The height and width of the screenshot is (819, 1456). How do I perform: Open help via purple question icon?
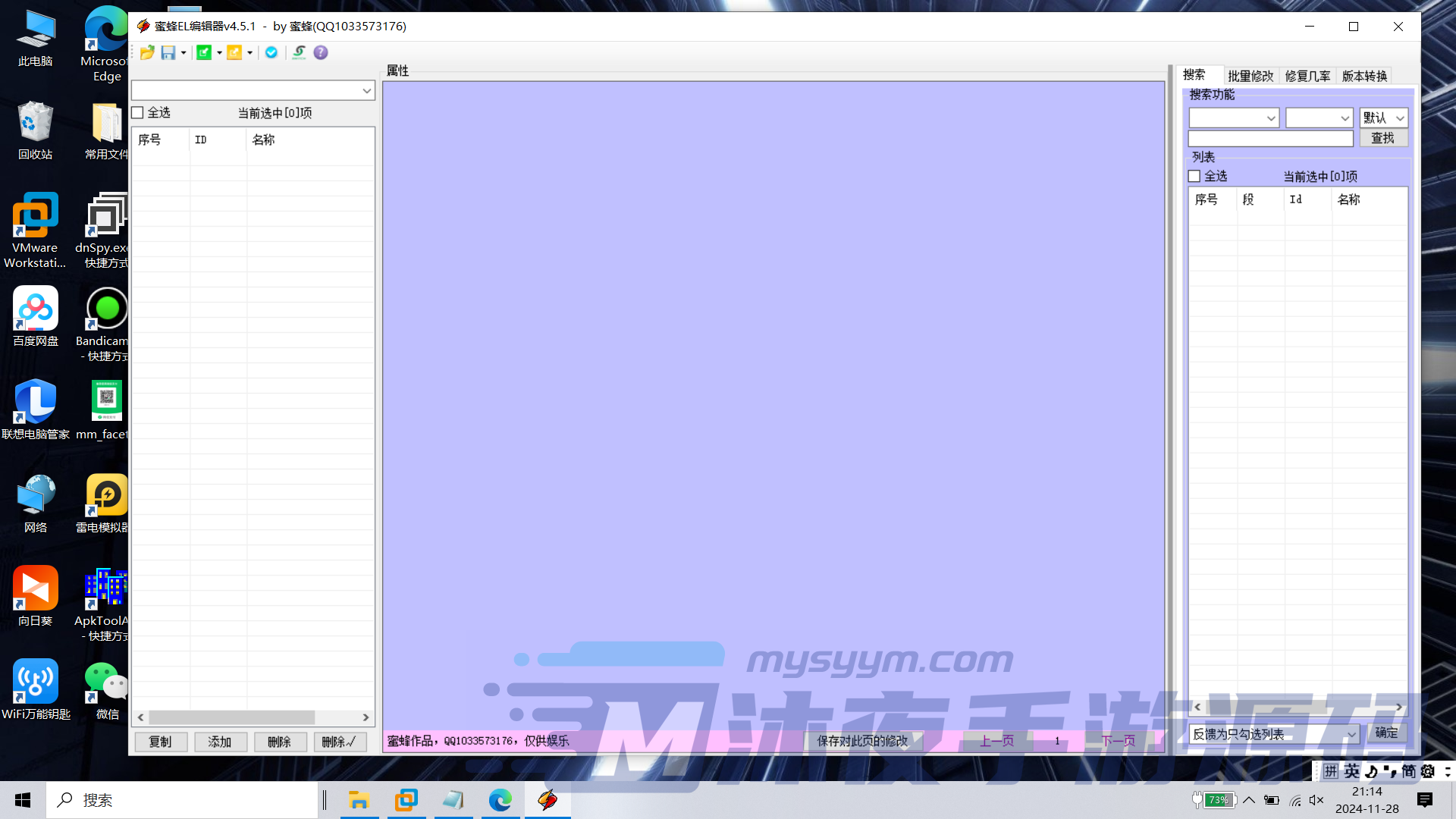tap(321, 52)
